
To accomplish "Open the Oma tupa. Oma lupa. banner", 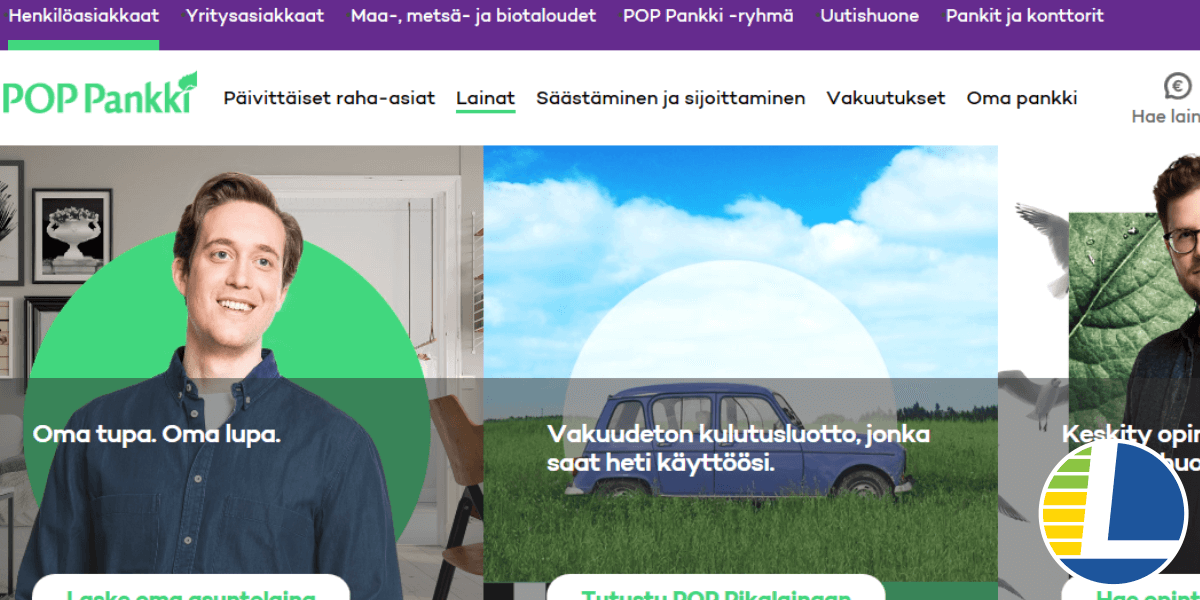I will pos(241,372).
